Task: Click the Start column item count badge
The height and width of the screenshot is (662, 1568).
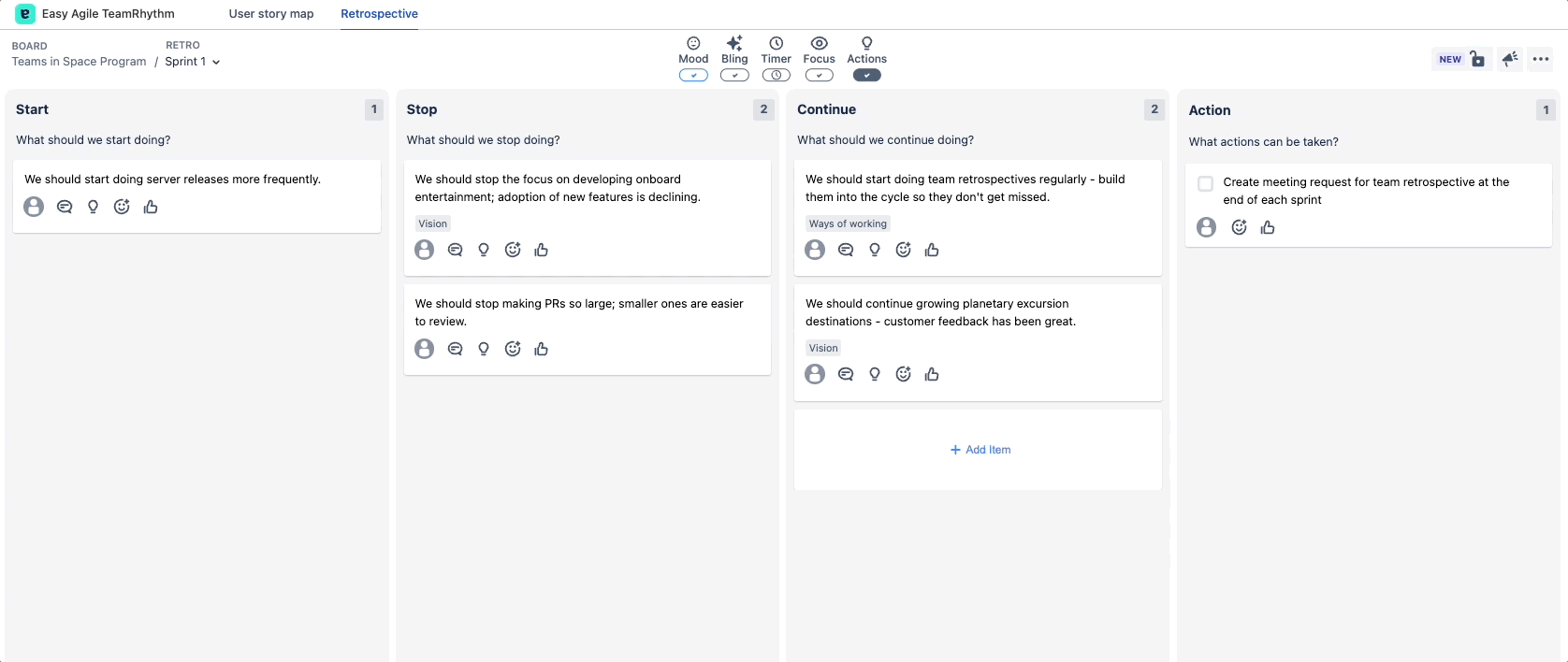Action: click(374, 109)
